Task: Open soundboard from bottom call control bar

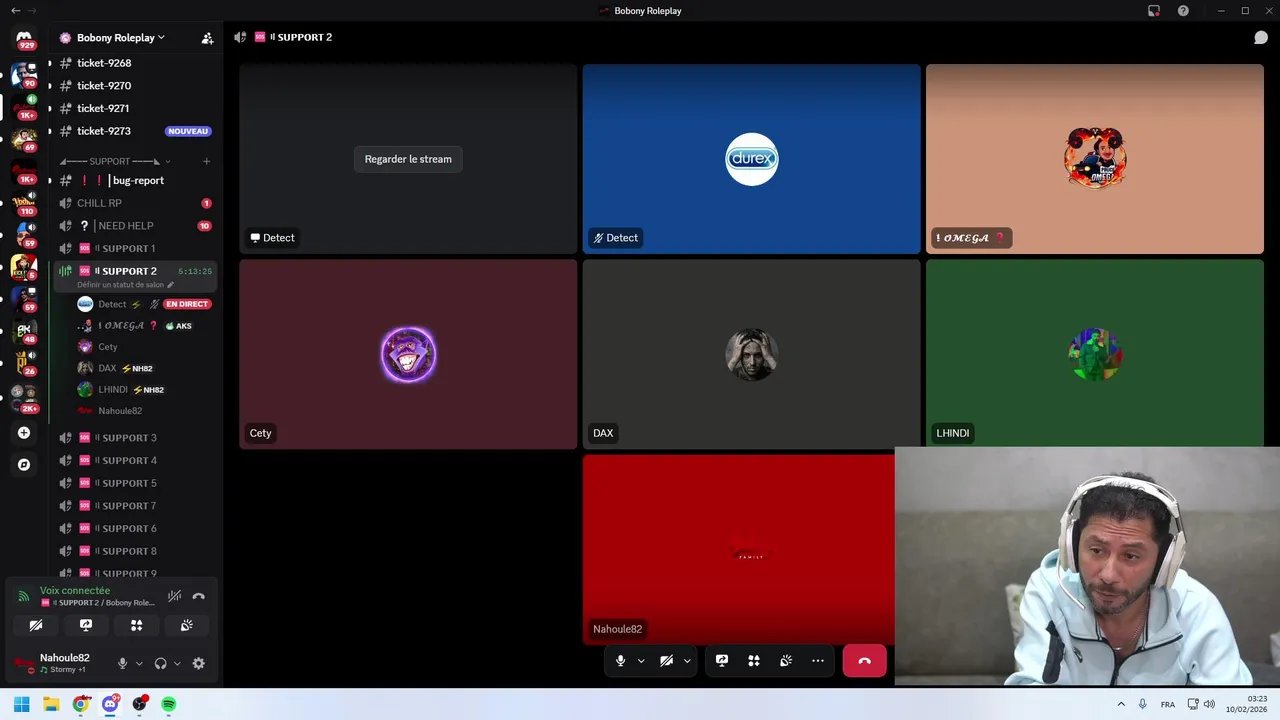Action: [x=786, y=661]
